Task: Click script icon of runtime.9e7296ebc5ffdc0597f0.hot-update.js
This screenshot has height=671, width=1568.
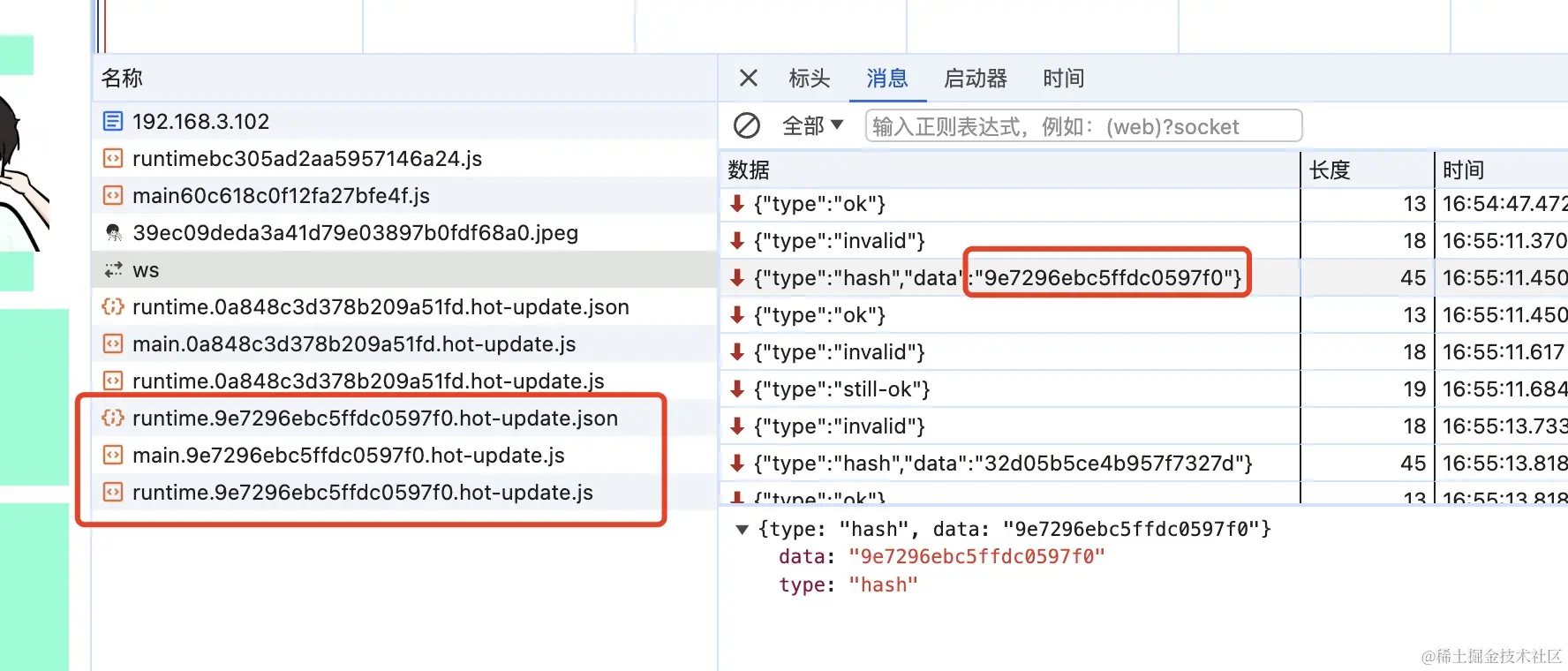Action: 113,492
